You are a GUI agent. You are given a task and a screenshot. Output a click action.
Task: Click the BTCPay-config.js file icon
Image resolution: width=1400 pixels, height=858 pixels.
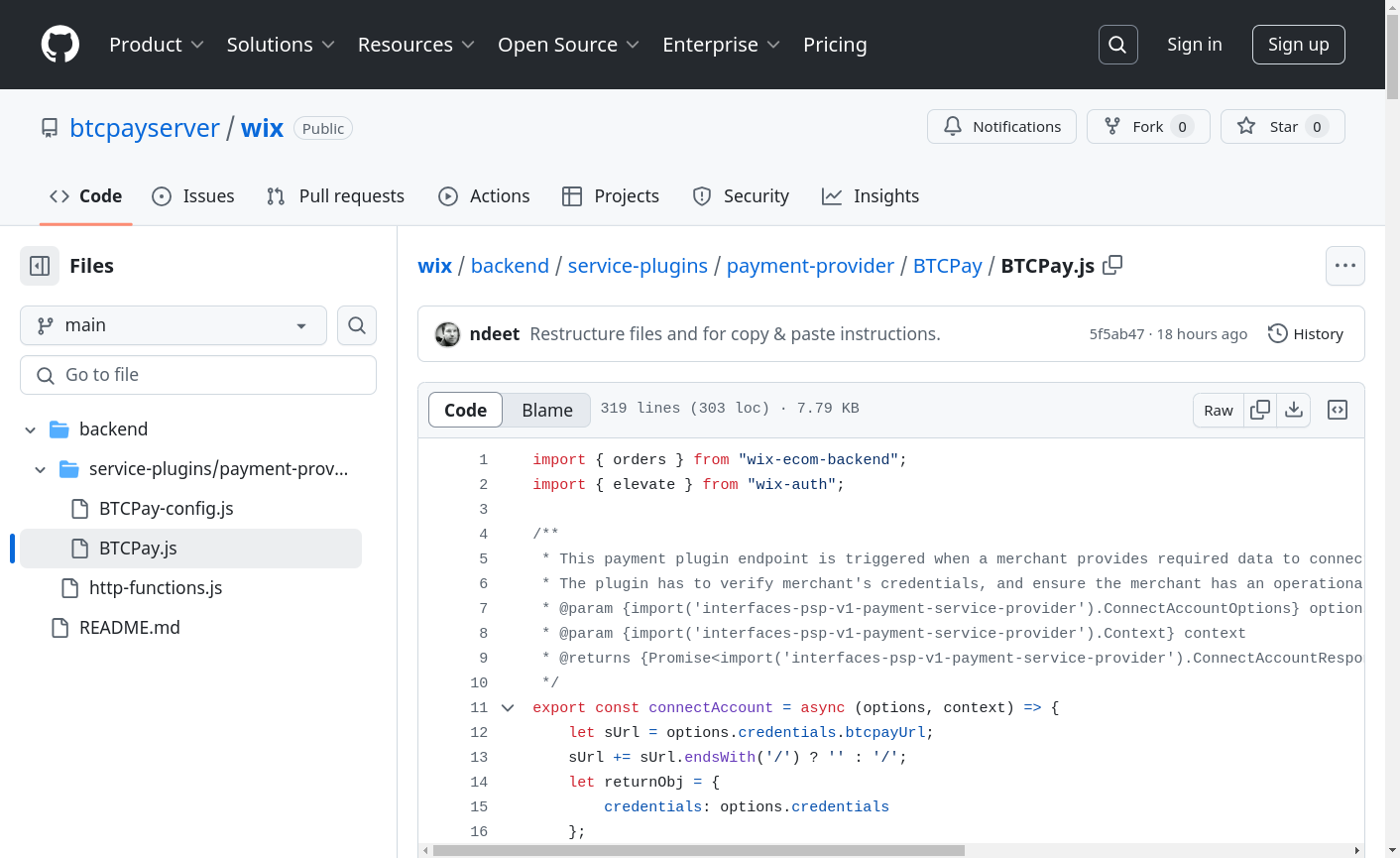(x=80, y=509)
